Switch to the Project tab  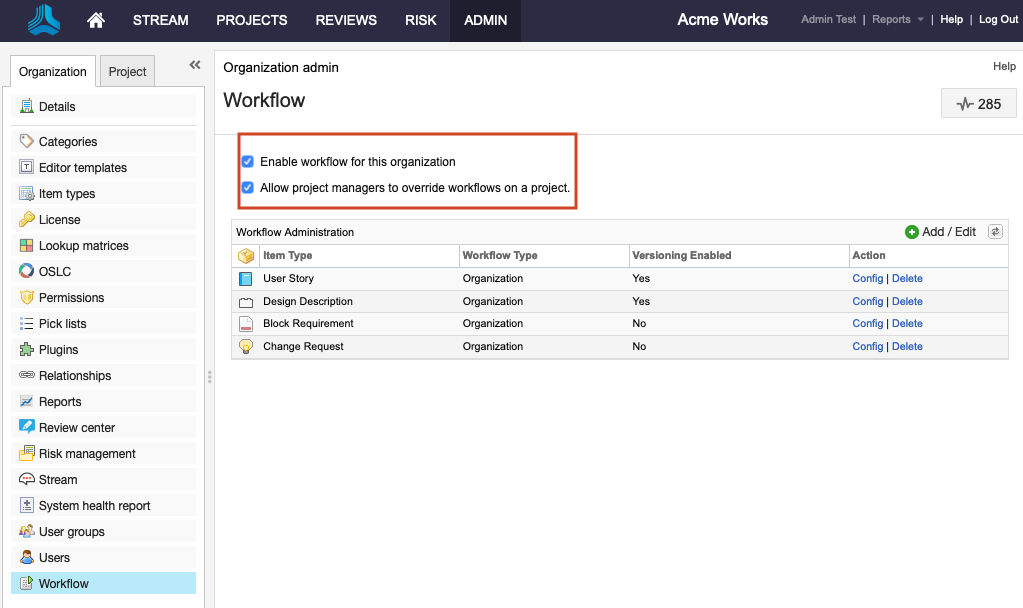pos(127,72)
